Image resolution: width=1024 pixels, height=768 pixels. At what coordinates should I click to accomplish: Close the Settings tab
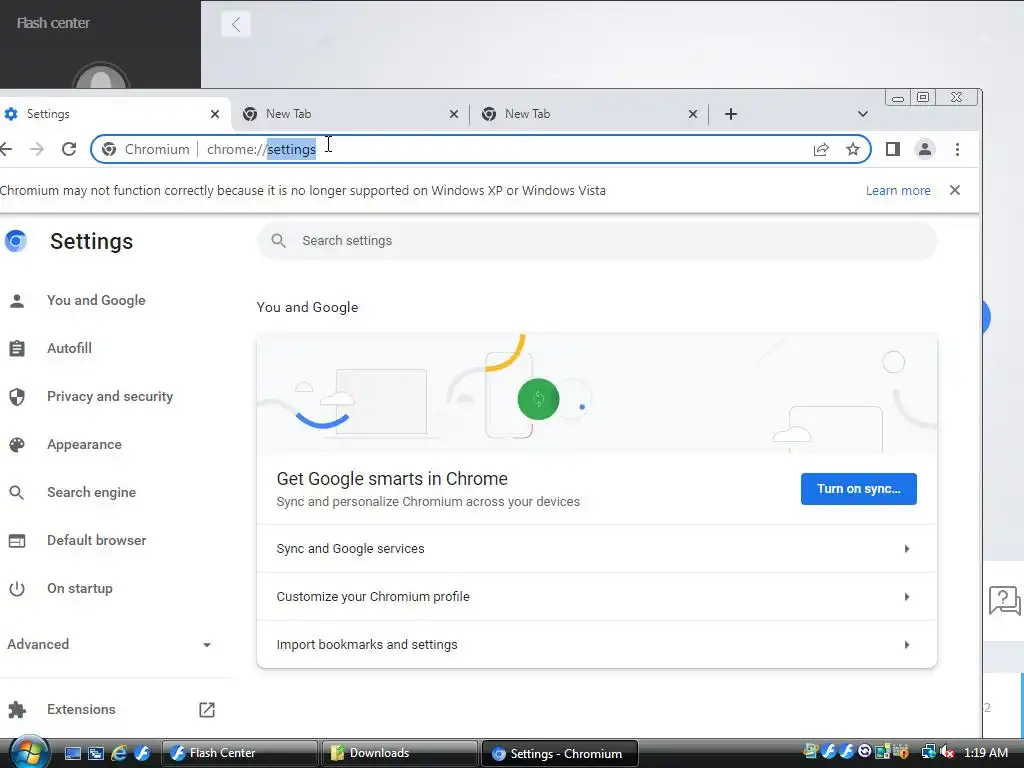(x=215, y=114)
